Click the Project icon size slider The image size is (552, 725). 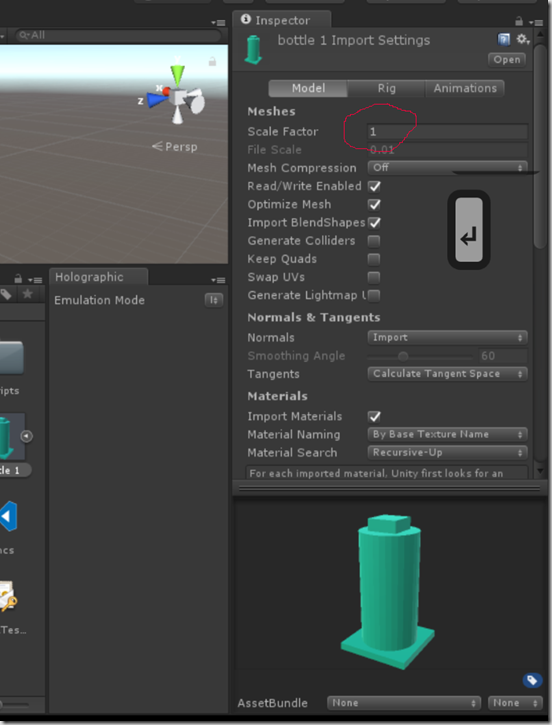pos(14,705)
